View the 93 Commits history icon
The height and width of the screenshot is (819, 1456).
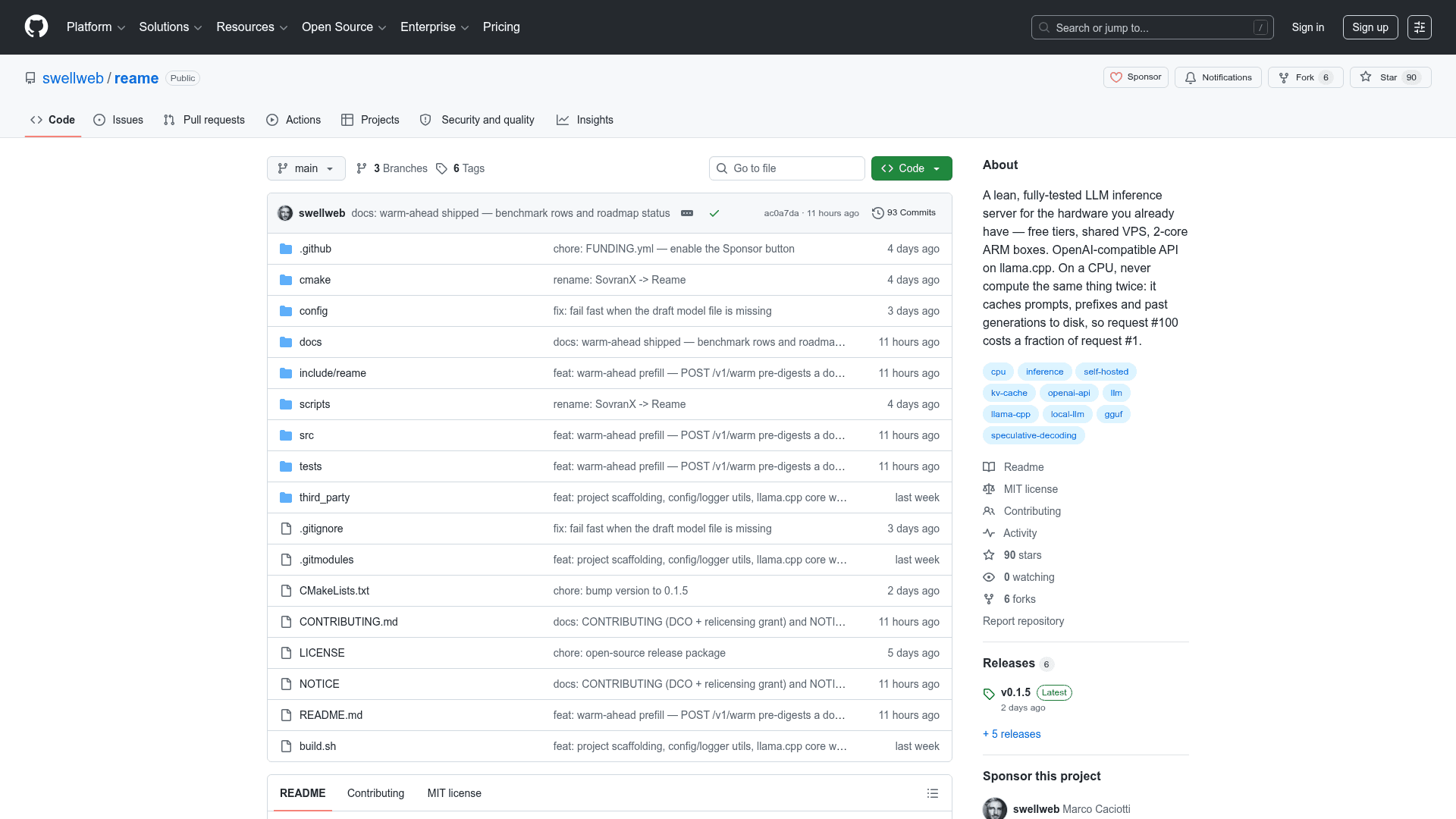(x=877, y=213)
